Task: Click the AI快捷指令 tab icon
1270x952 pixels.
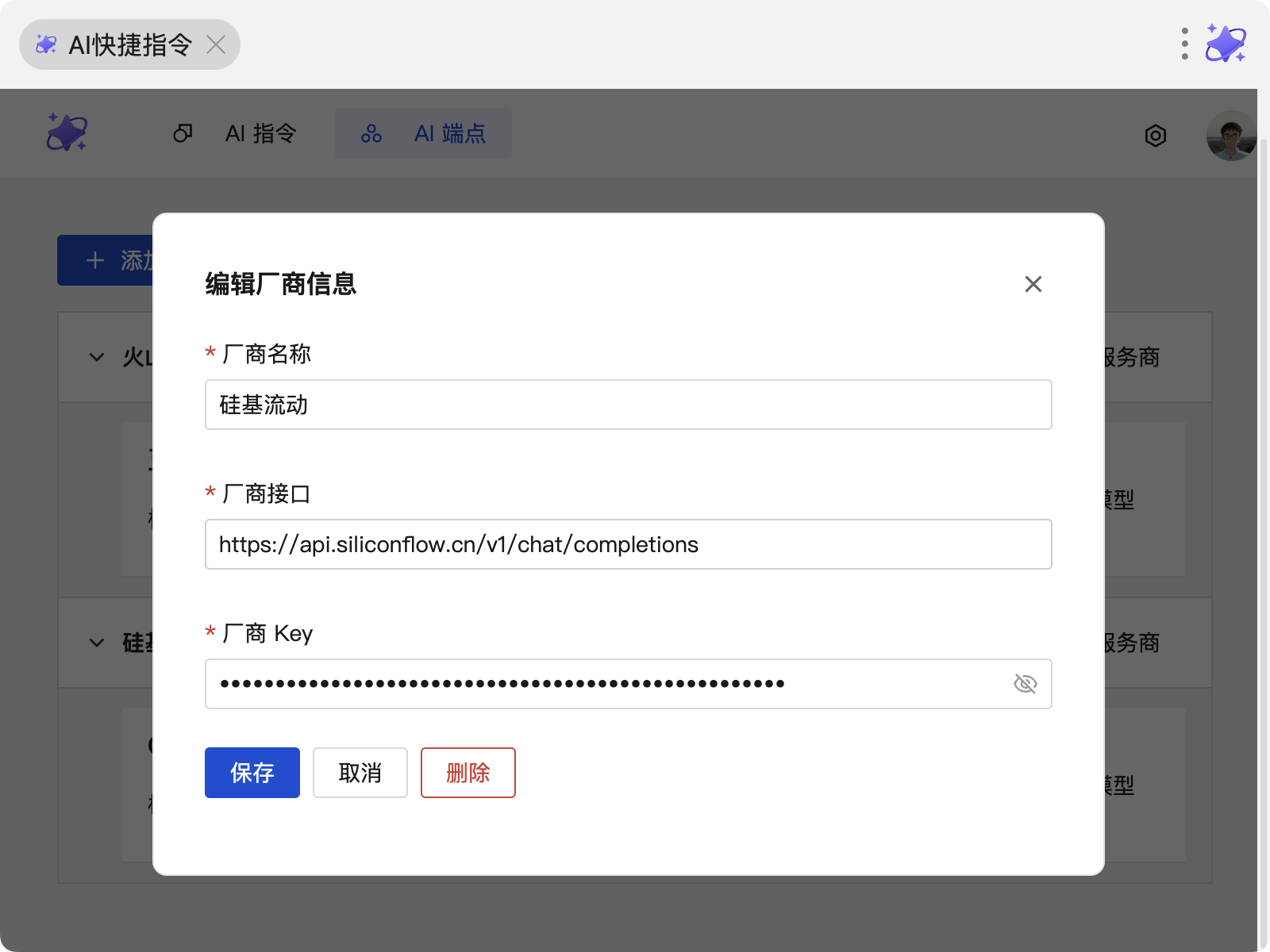Action: [46, 44]
